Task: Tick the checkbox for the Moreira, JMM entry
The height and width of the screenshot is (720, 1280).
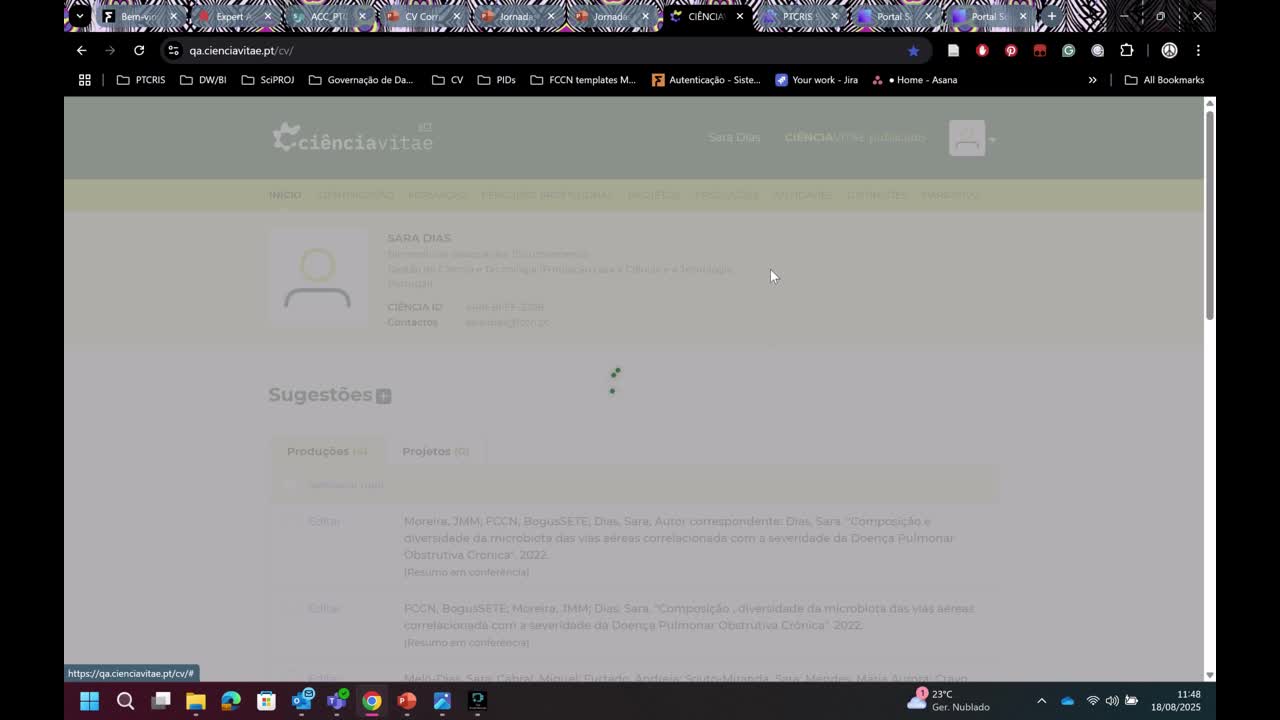Action: click(291, 521)
